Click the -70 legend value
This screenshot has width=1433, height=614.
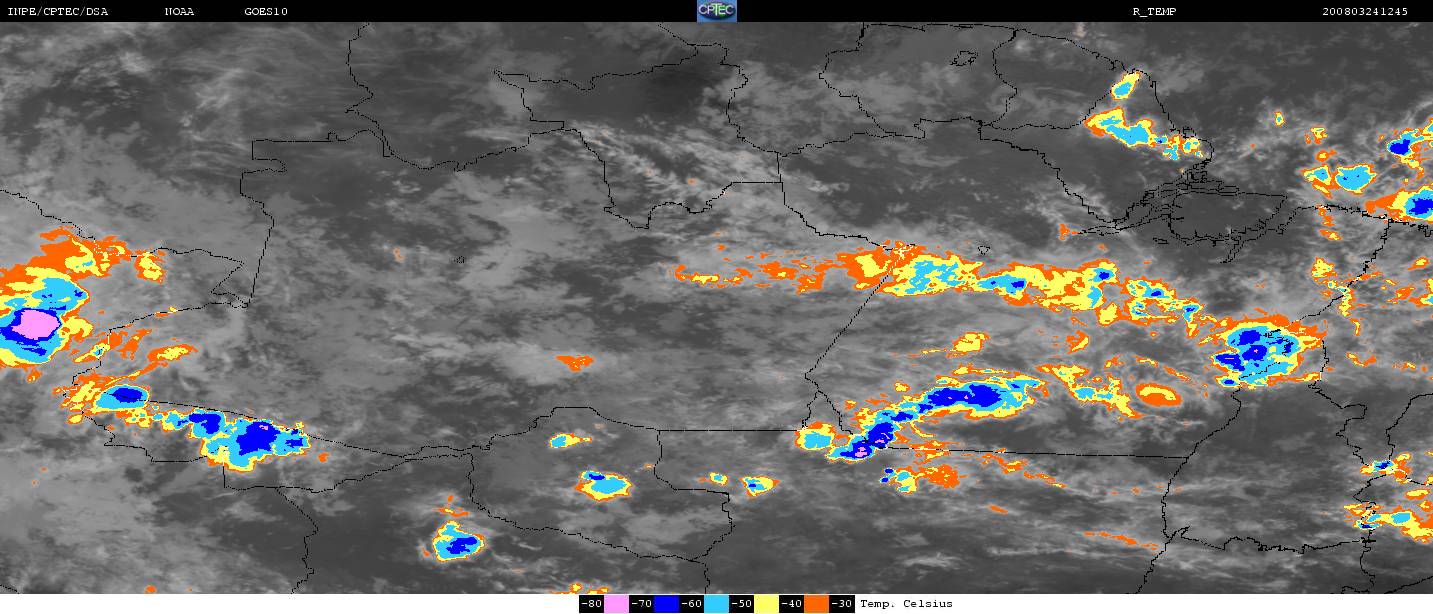pyautogui.click(x=641, y=604)
